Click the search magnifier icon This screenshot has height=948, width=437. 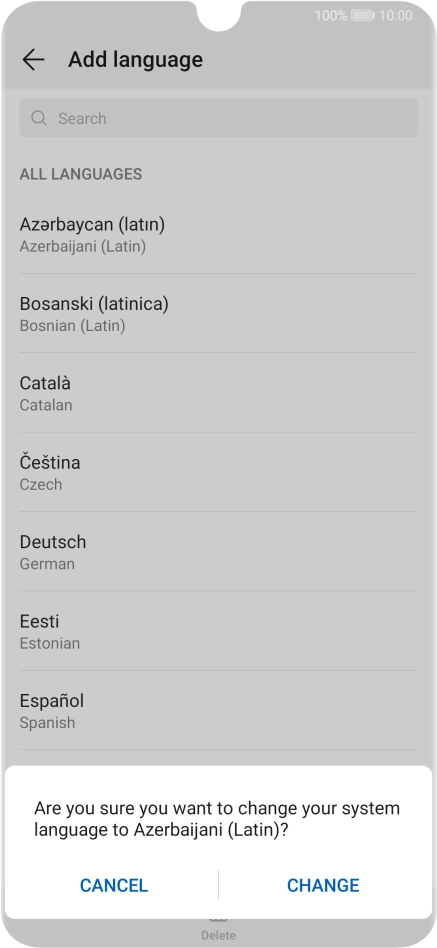tap(39, 118)
